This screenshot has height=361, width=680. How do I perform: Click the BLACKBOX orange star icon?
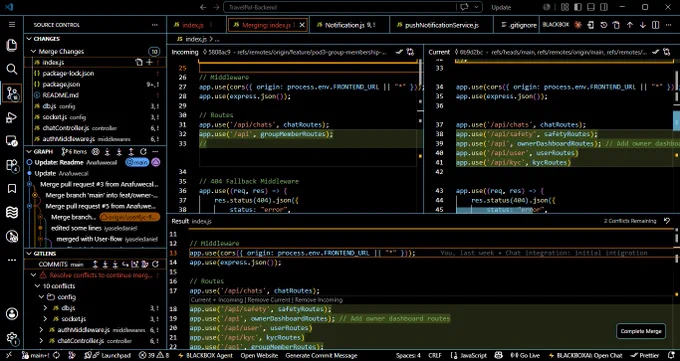pos(578,25)
